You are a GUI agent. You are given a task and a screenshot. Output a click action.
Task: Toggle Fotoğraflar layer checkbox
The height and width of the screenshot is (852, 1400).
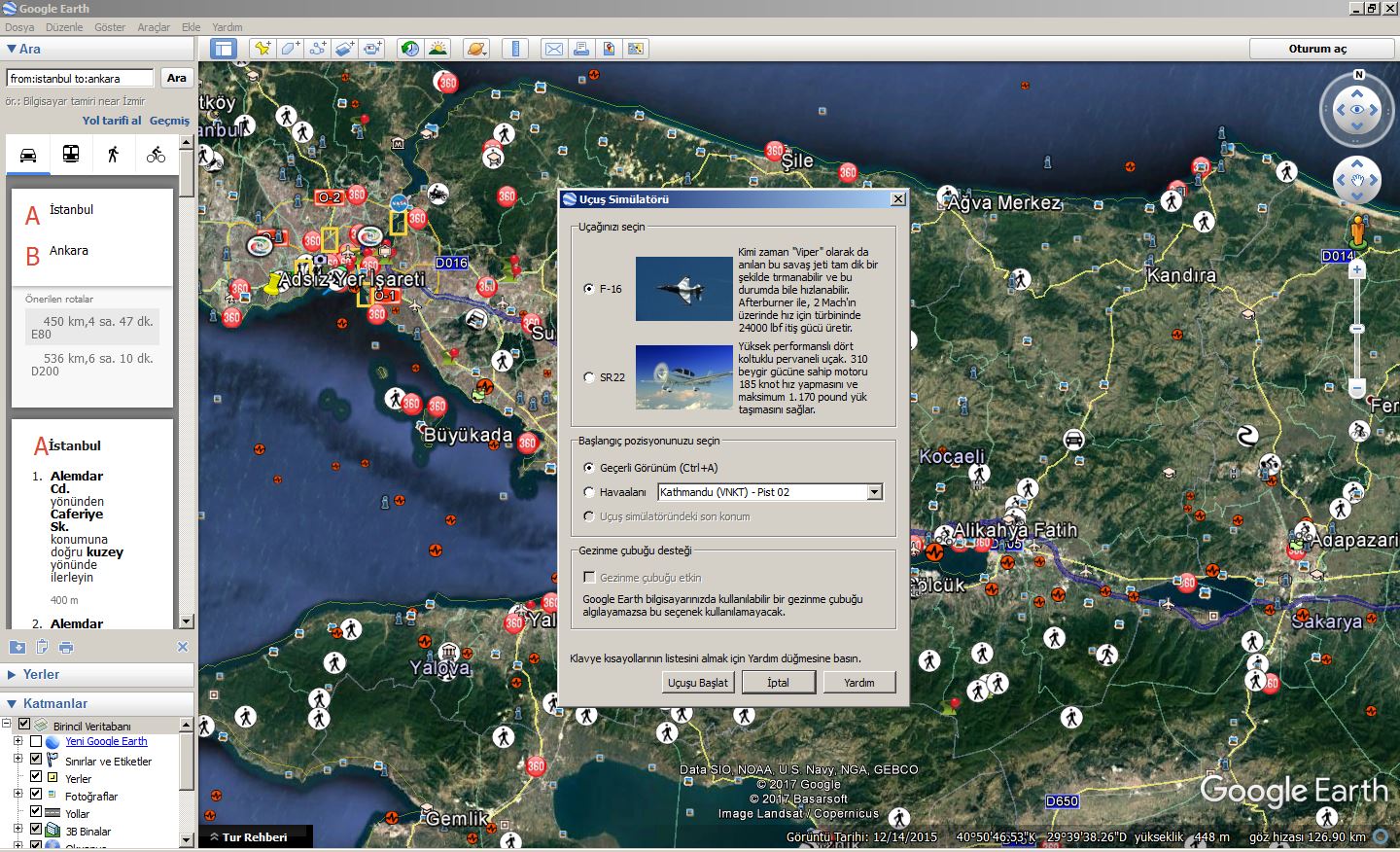click(36, 794)
